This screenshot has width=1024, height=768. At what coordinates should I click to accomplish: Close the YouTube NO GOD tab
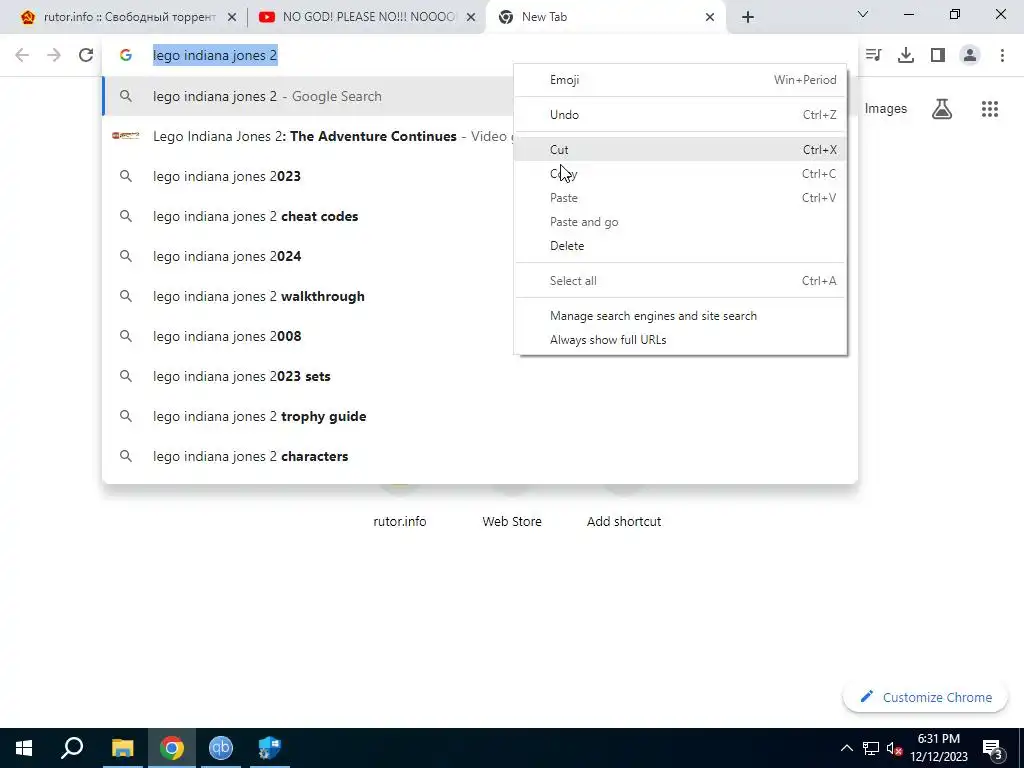(471, 17)
